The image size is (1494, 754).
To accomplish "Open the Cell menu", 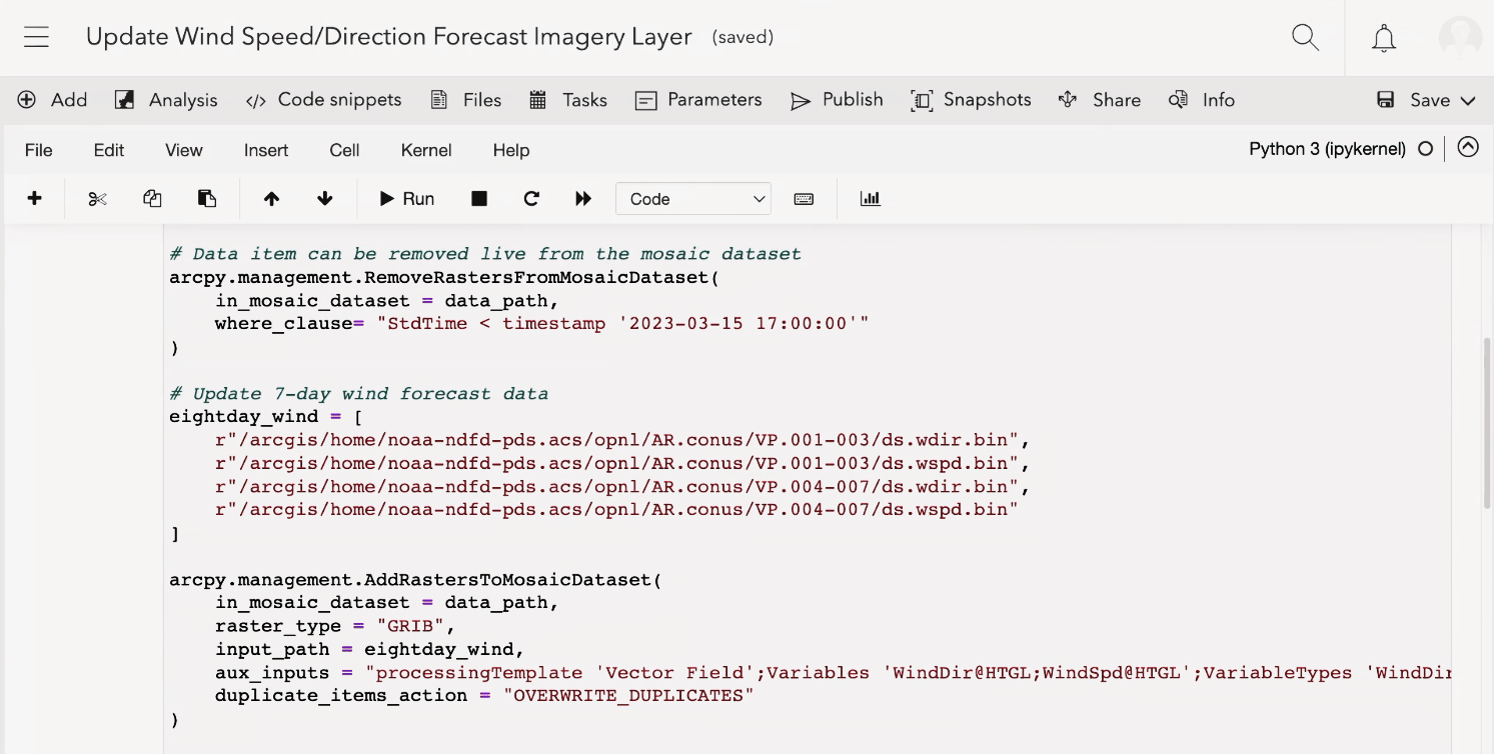I will click(344, 150).
